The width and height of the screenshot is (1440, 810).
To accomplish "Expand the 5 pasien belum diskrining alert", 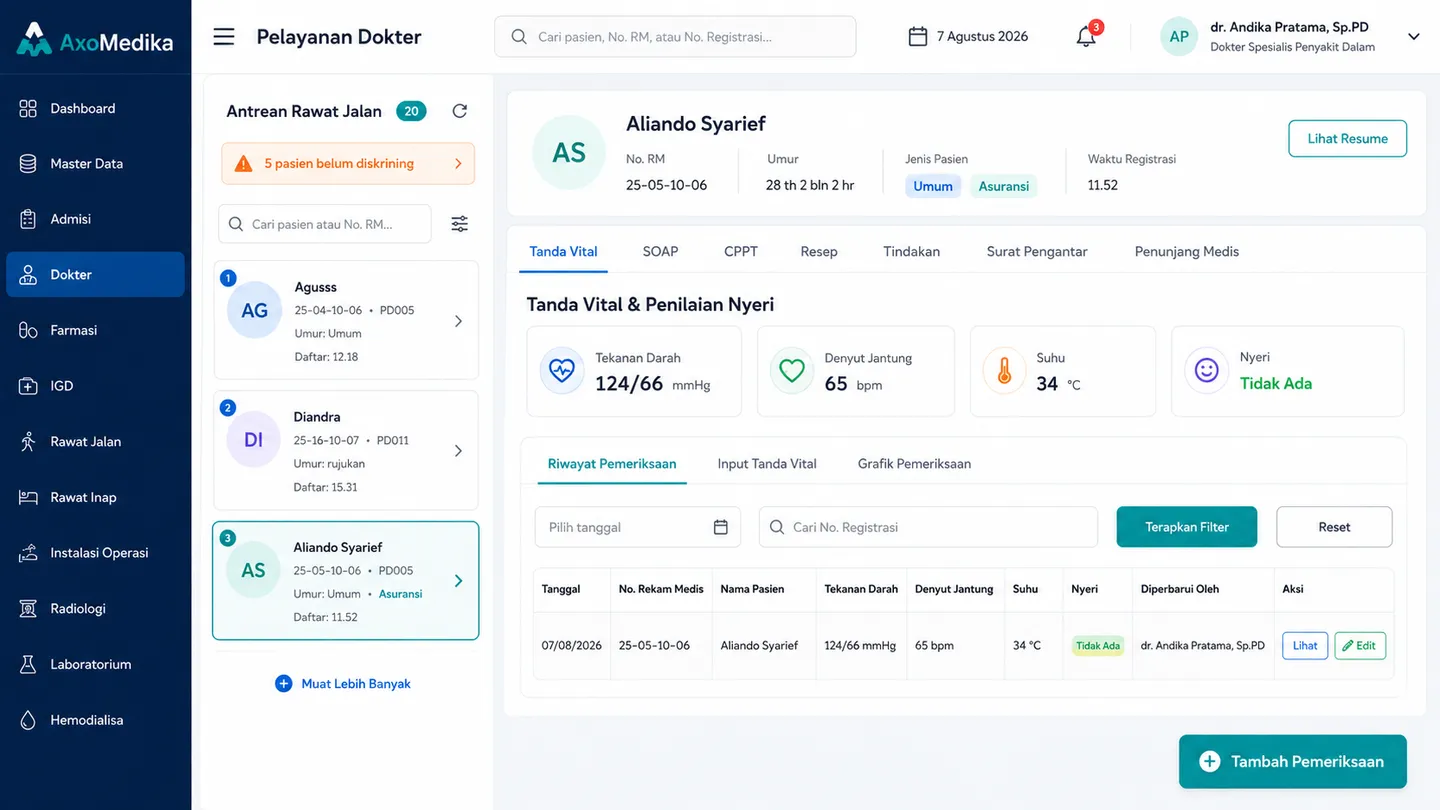I will pyautogui.click(x=348, y=164).
